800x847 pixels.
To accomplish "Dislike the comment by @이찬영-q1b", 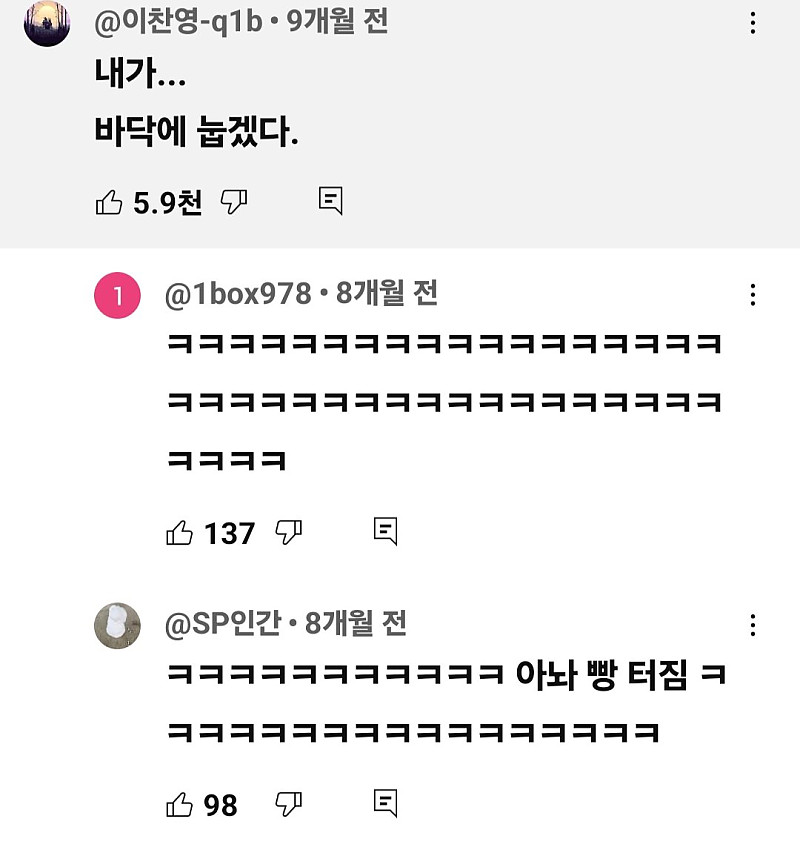I will click(x=232, y=202).
